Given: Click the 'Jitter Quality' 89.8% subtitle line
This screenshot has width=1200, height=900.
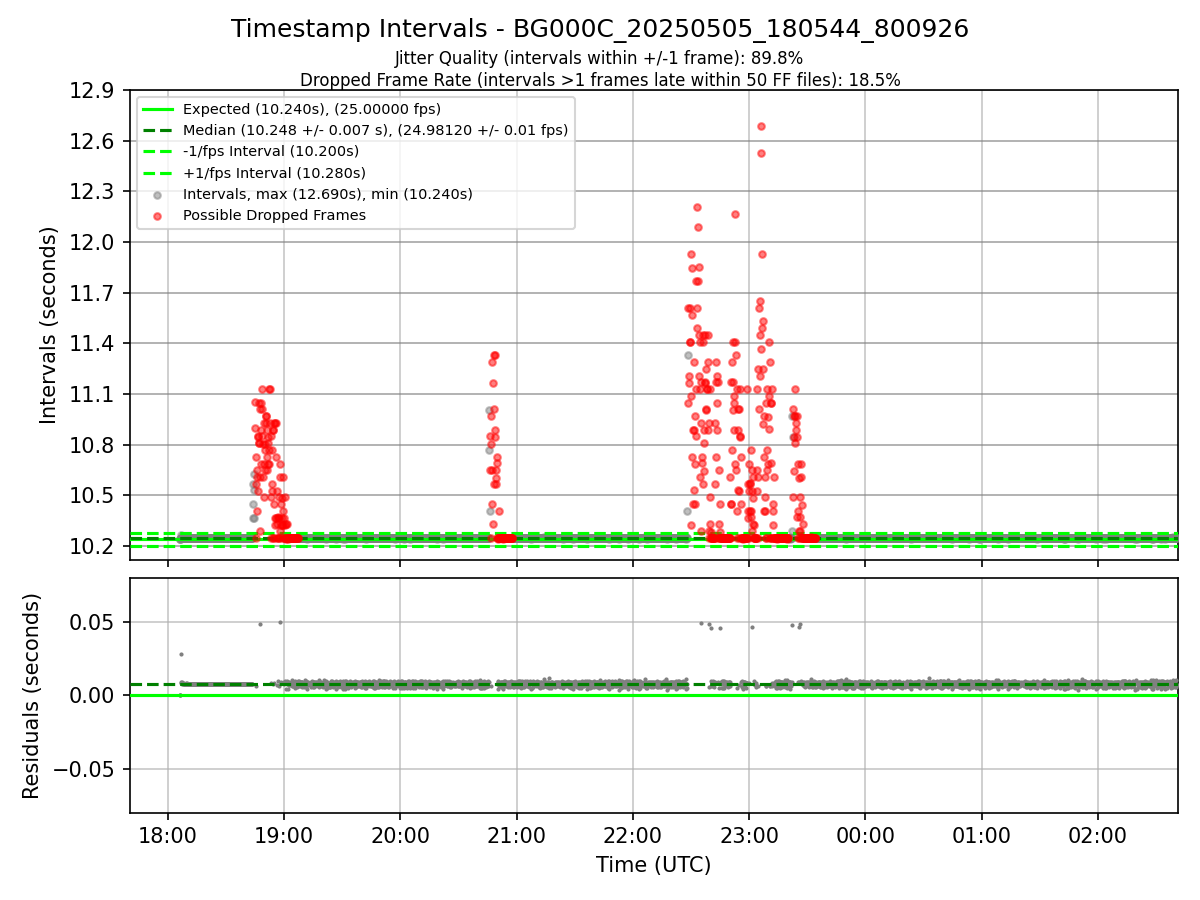Looking at the screenshot, I should pyautogui.click(x=600, y=59).
